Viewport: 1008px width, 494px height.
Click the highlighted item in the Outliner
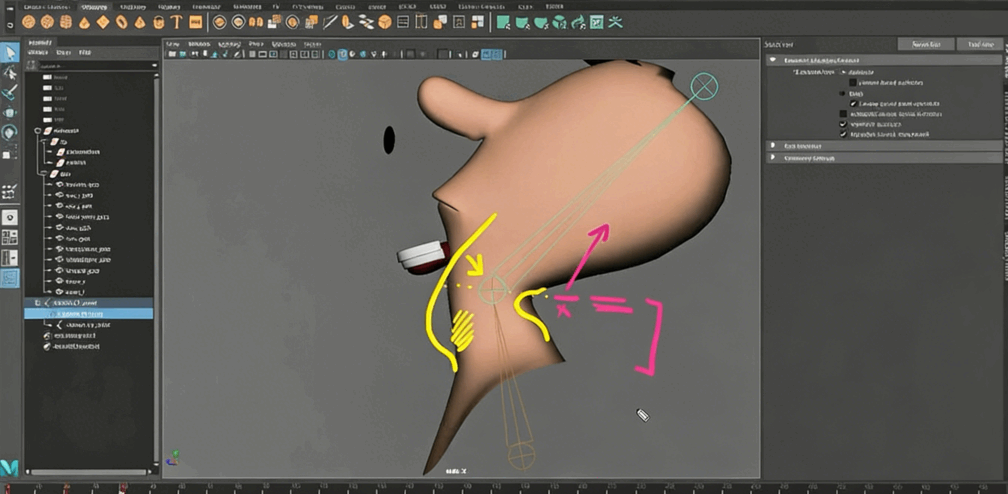click(90, 313)
